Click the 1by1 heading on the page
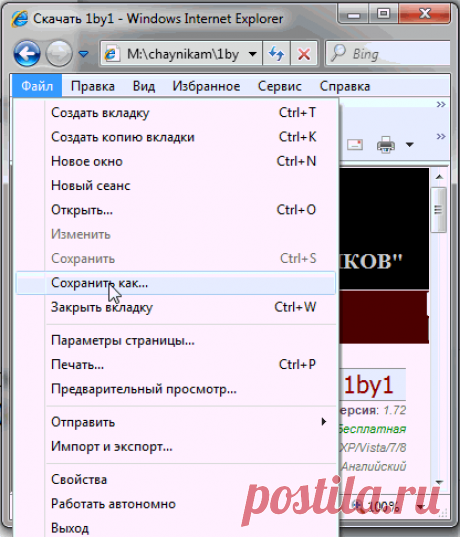460x537 pixels. pos(369,385)
